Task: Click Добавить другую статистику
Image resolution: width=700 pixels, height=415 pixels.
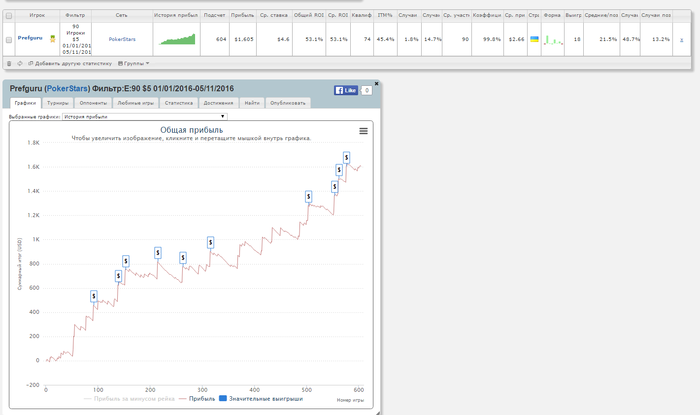Action: (x=70, y=63)
